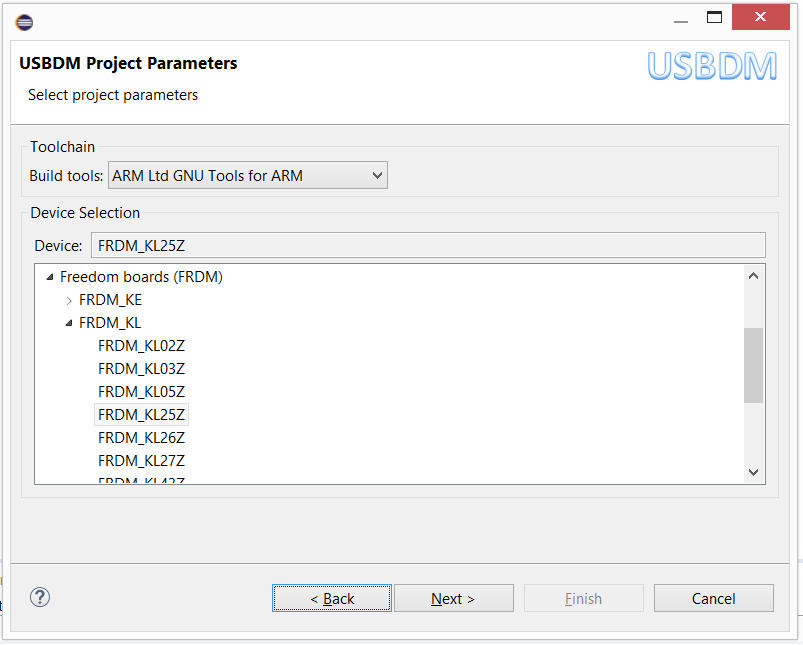The image size is (803, 645).
Task: Choose FRDM_KL05Z device
Action: pyautogui.click(x=141, y=392)
